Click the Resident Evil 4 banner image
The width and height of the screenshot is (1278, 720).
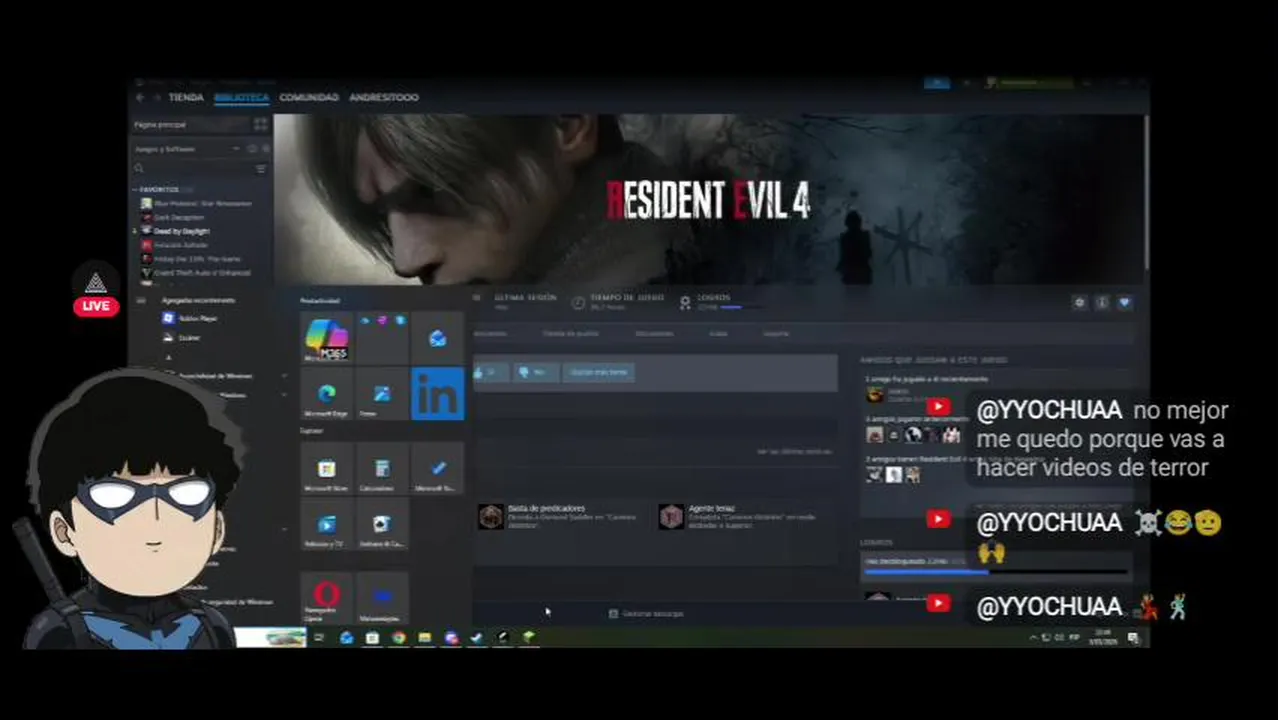coord(710,200)
